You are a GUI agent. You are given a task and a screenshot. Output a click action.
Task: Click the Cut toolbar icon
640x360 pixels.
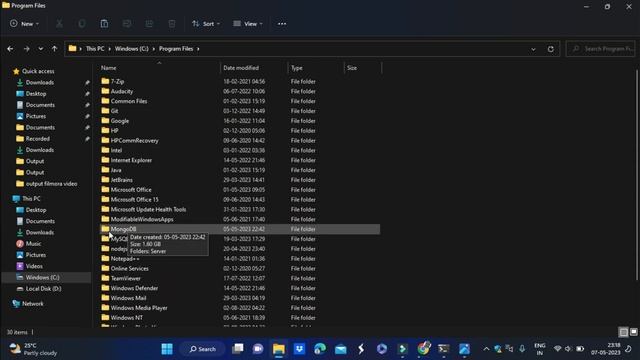click(59, 24)
